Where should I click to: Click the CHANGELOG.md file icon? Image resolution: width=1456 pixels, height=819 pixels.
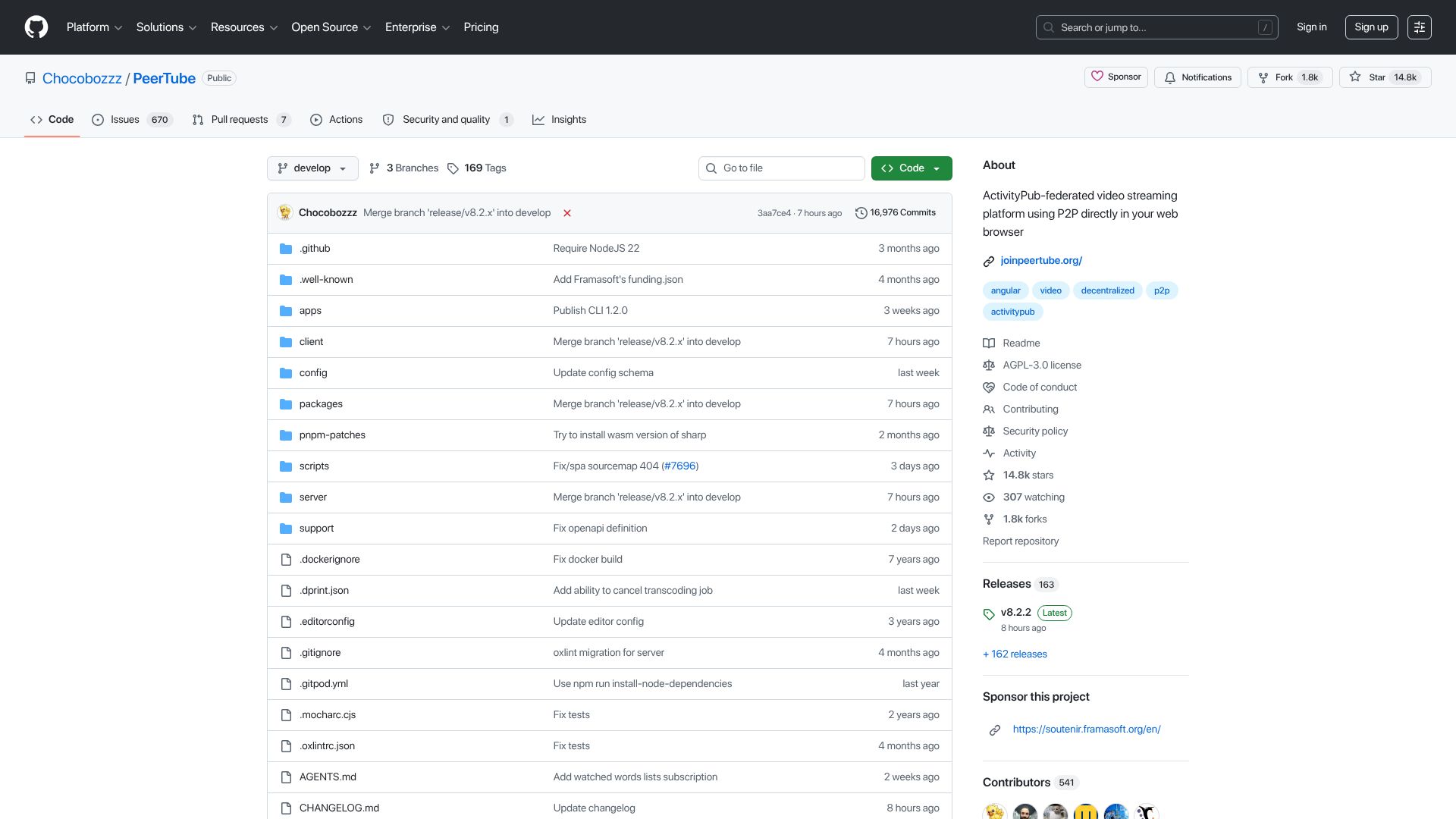286,808
